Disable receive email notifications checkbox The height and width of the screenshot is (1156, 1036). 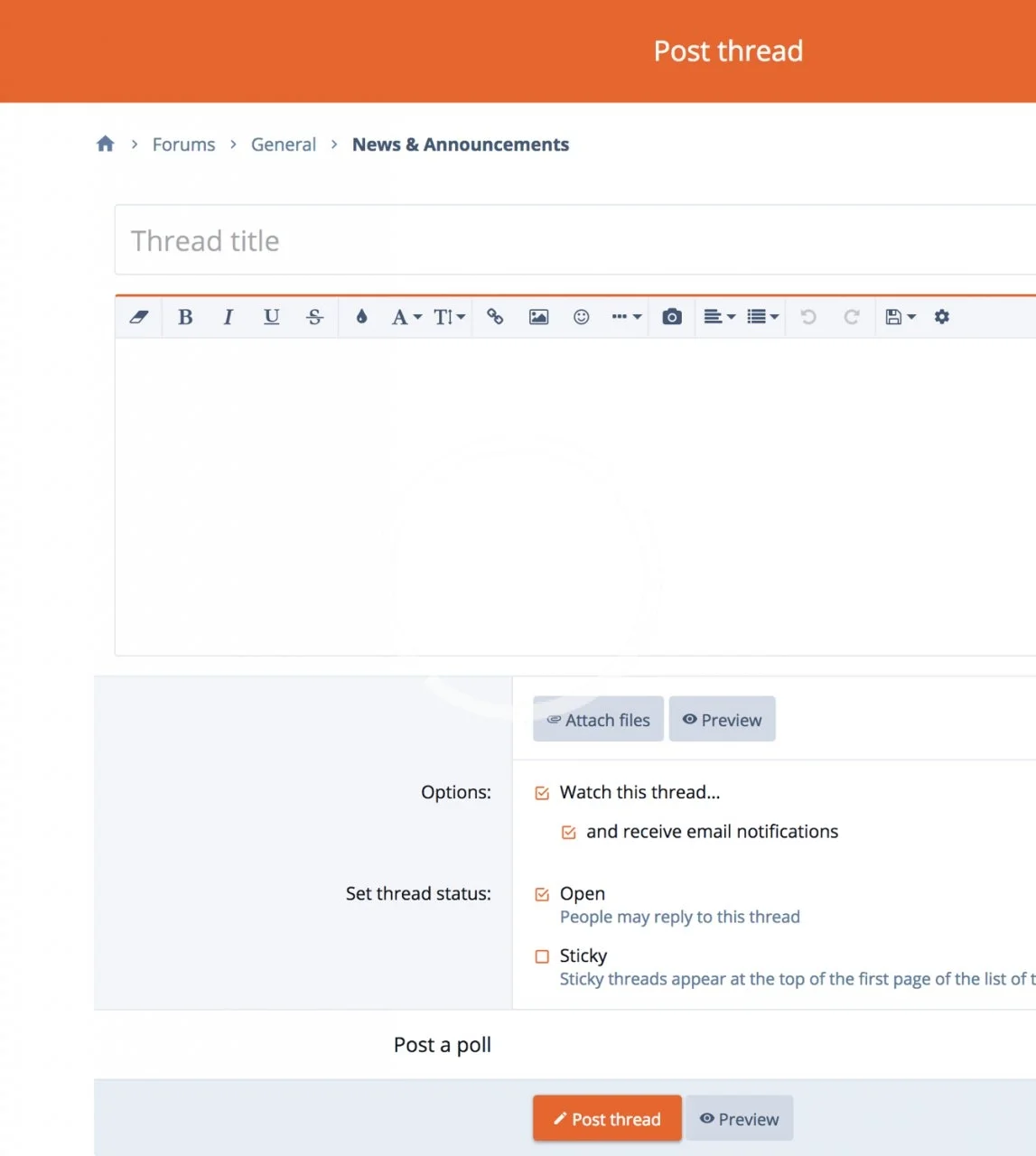569,833
